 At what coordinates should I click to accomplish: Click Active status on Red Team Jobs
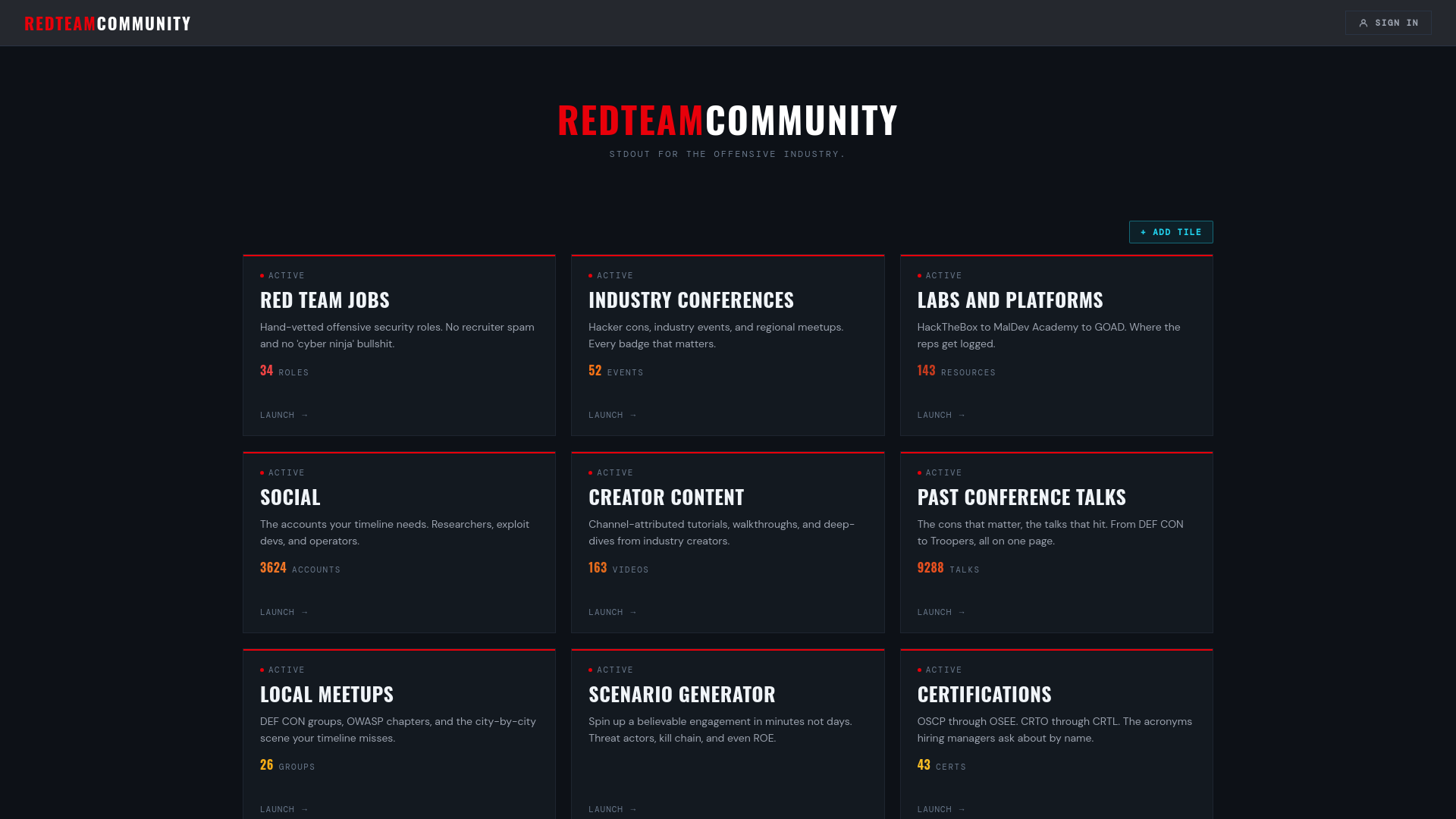coord(282,276)
